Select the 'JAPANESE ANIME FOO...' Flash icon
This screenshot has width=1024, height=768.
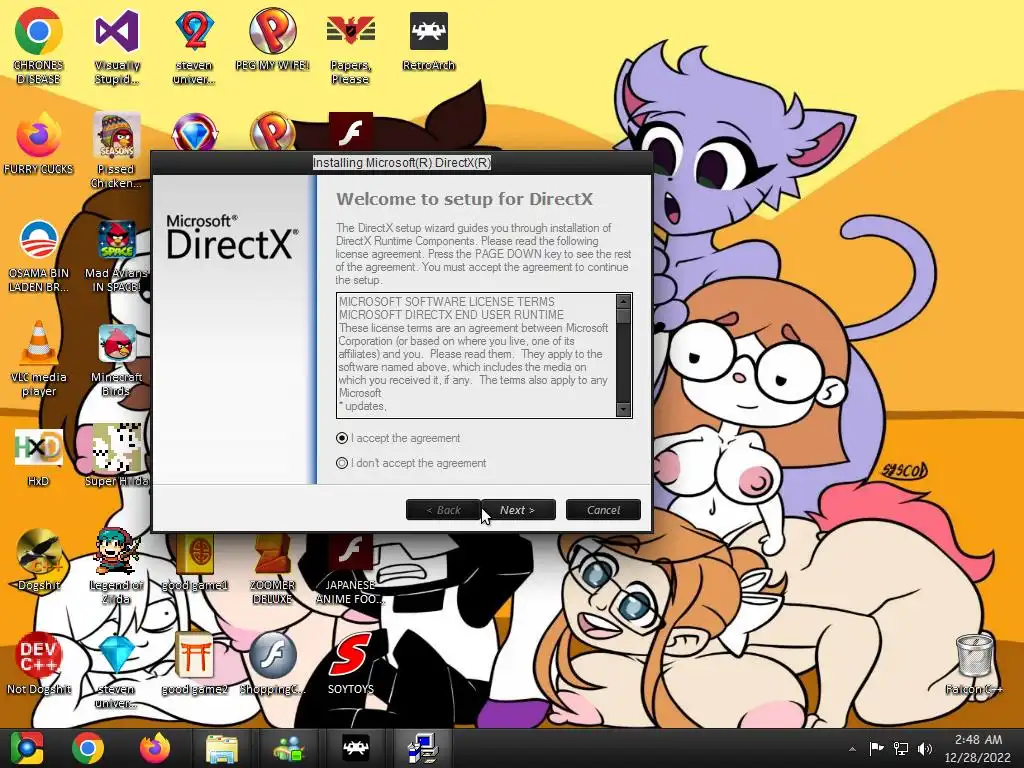point(351,569)
